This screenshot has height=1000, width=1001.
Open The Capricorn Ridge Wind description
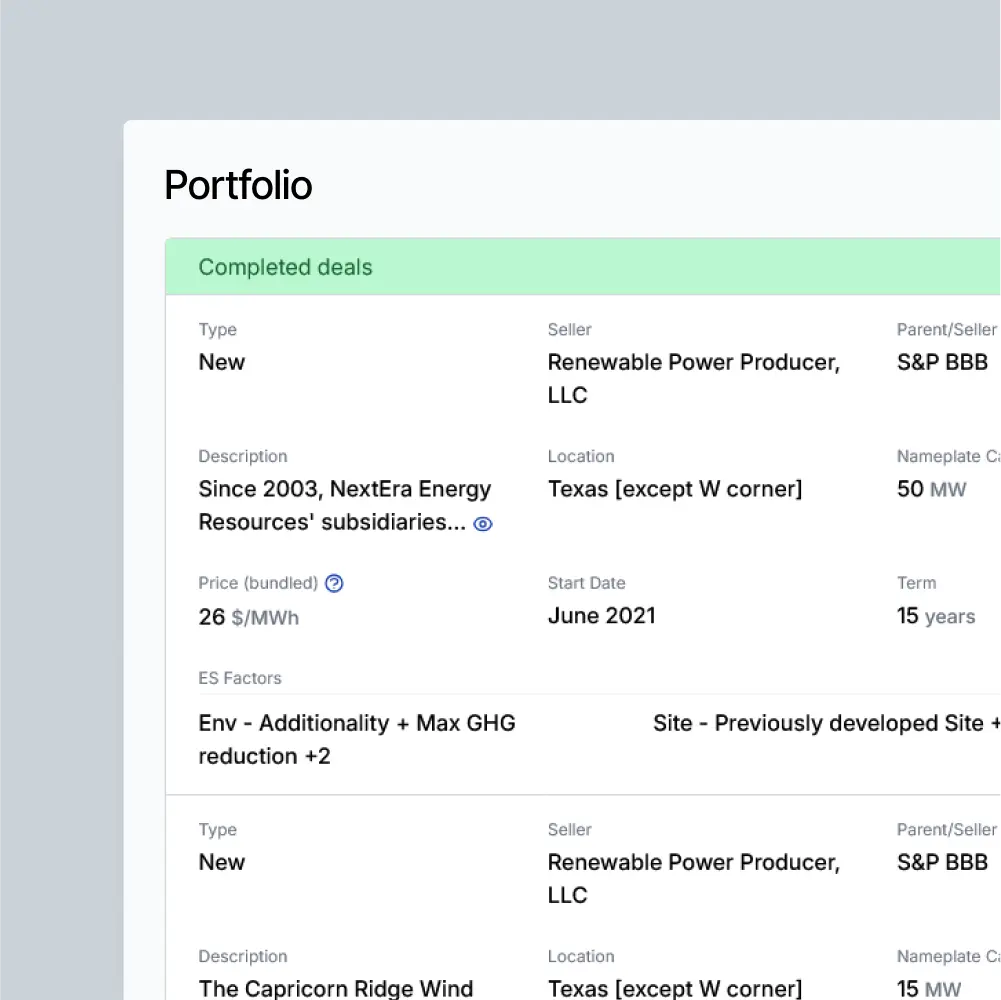tap(335, 988)
